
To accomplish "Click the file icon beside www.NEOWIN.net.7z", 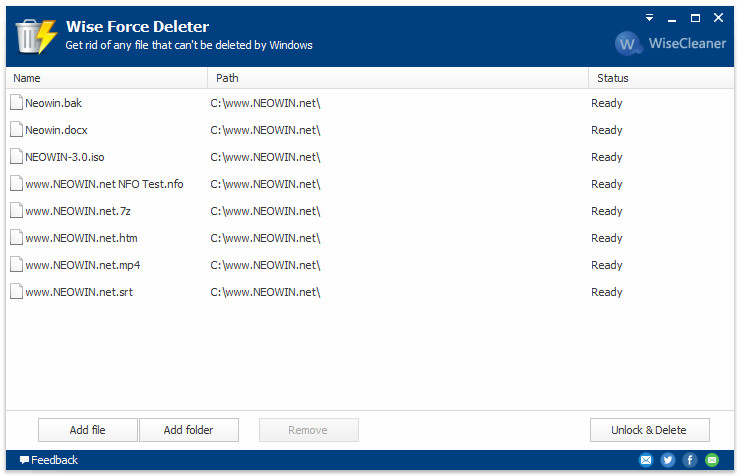I will tap(17, 210).
